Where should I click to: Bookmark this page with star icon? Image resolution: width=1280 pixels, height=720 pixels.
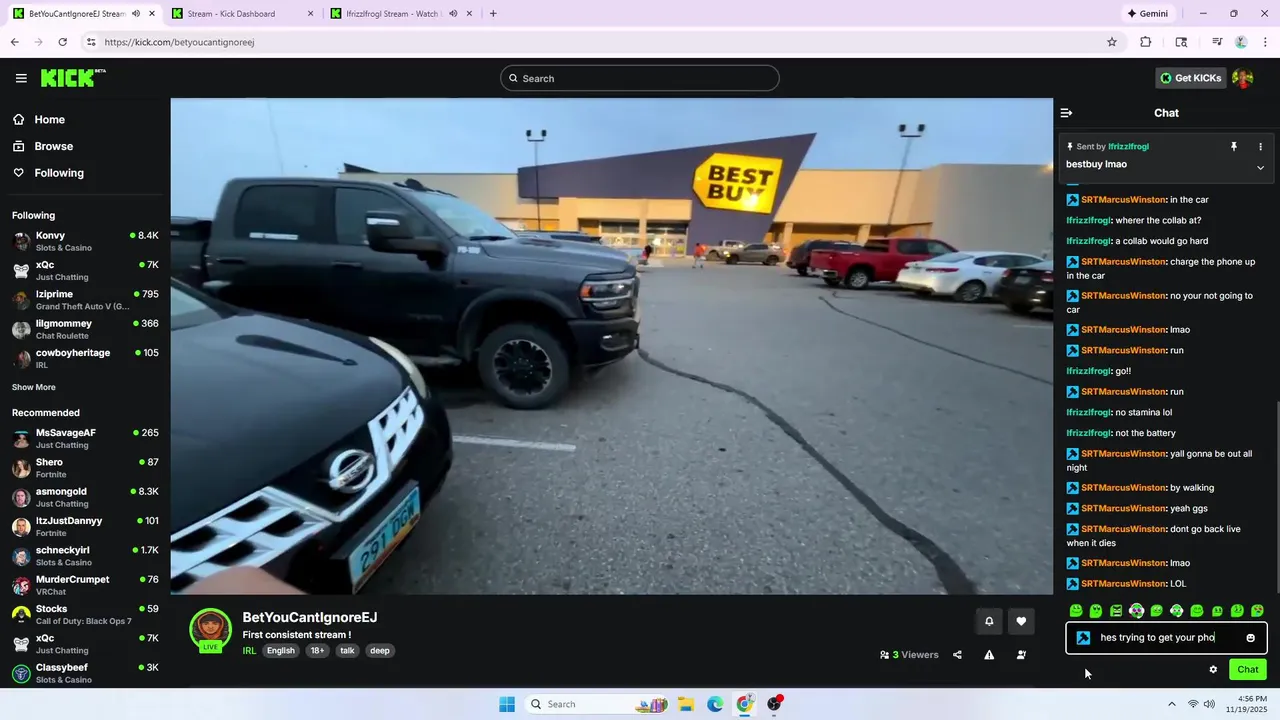(1112, 42)
